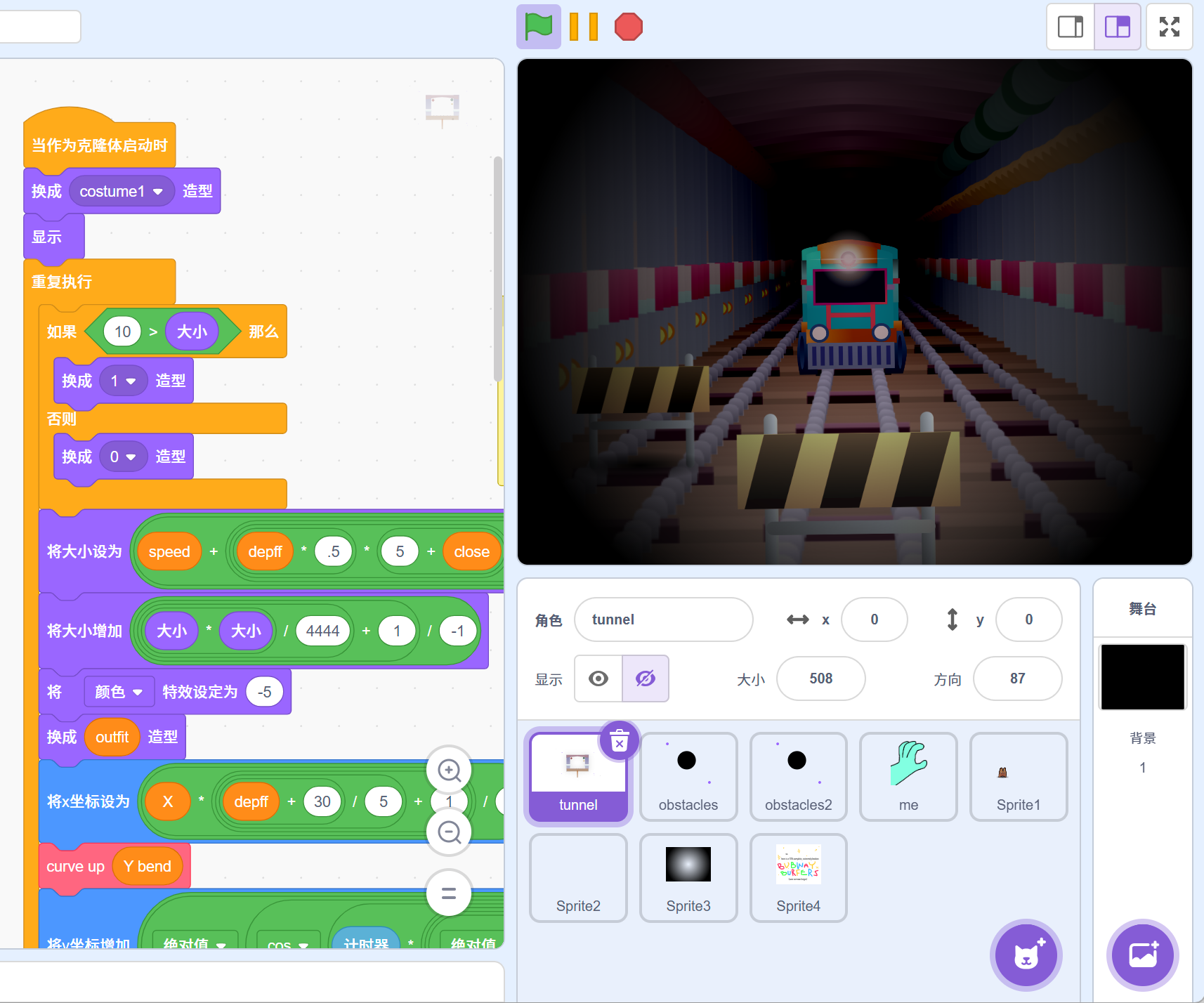Reset workspace zoom with the equals button
The width and height of the screenshot is (1204, 1003).
point(449,893)
